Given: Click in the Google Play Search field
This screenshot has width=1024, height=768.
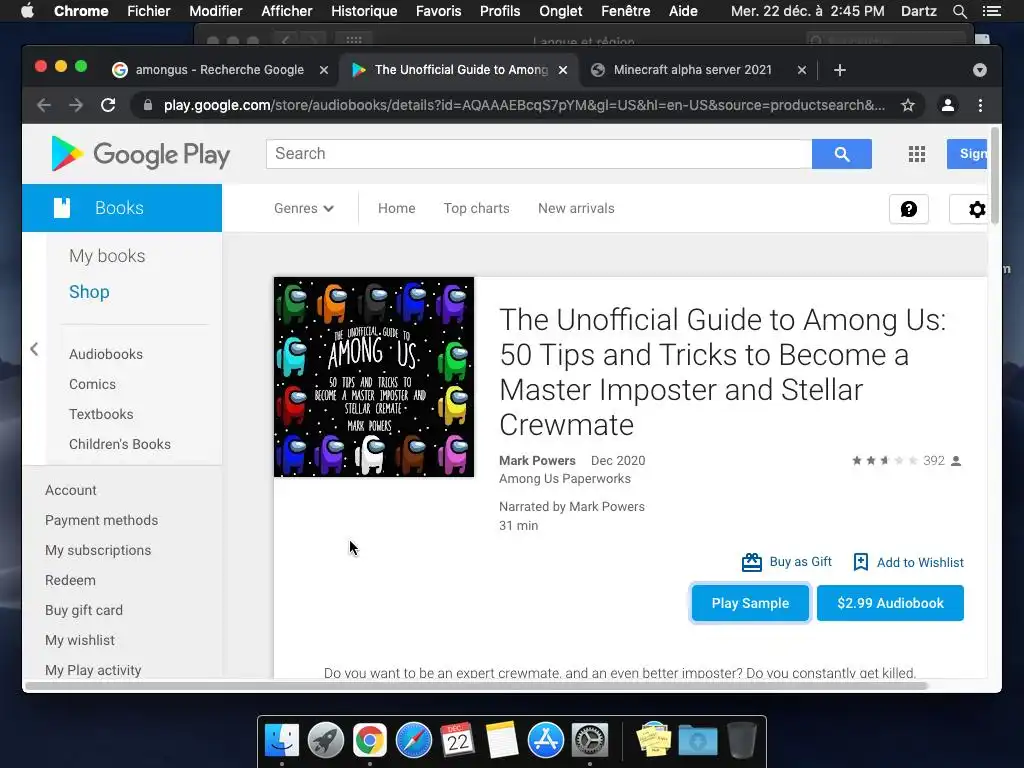Looking at the screenshot, I should pyautogui.click(x=539, y=154).
